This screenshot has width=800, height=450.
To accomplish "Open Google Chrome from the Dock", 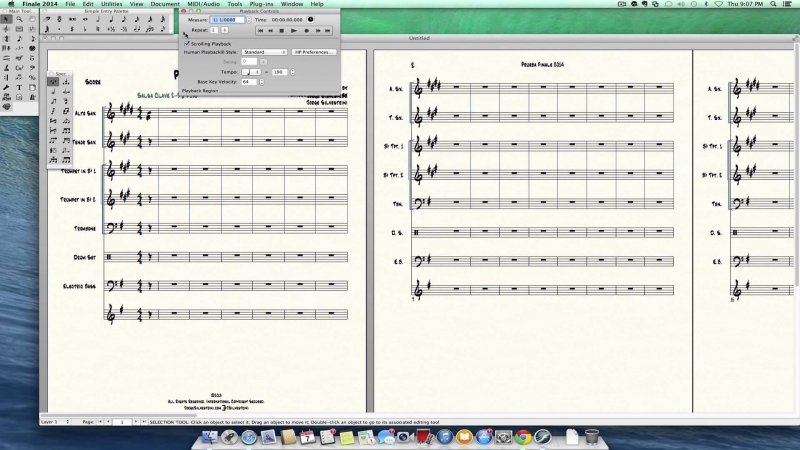I will click(523, 437).
